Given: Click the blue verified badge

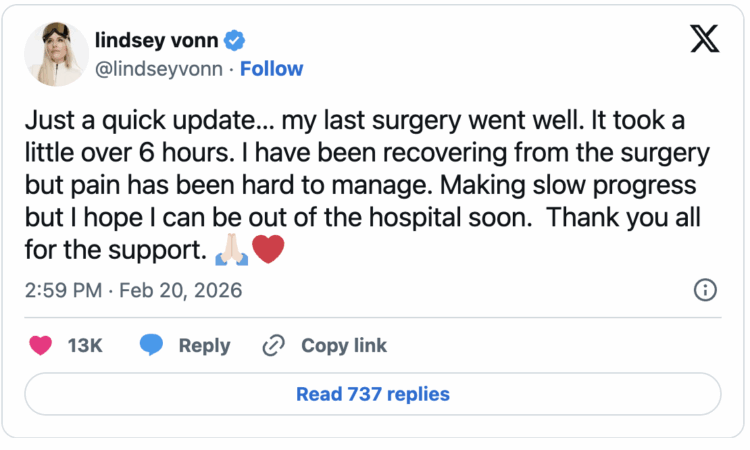Looking at the screenshot, I should point(236,41).
